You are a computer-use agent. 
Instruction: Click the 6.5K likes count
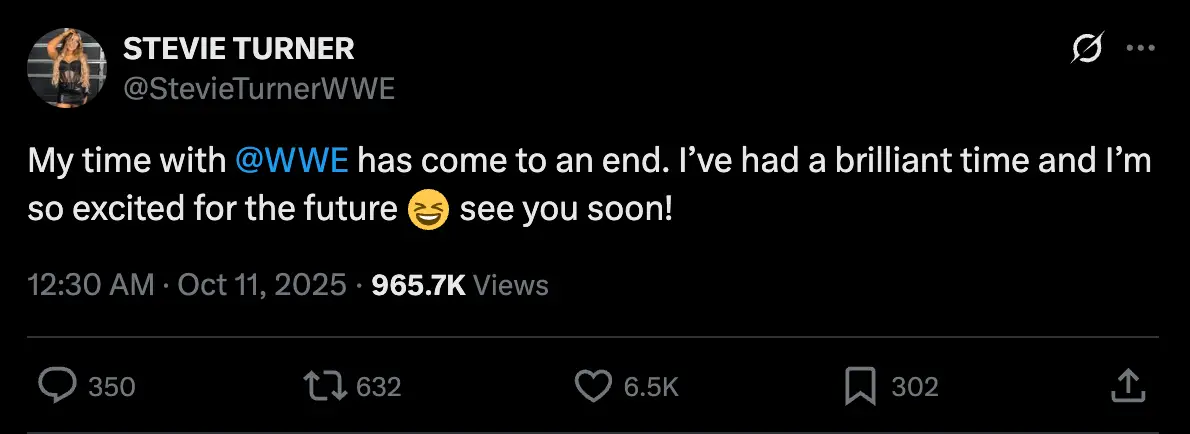651,387
